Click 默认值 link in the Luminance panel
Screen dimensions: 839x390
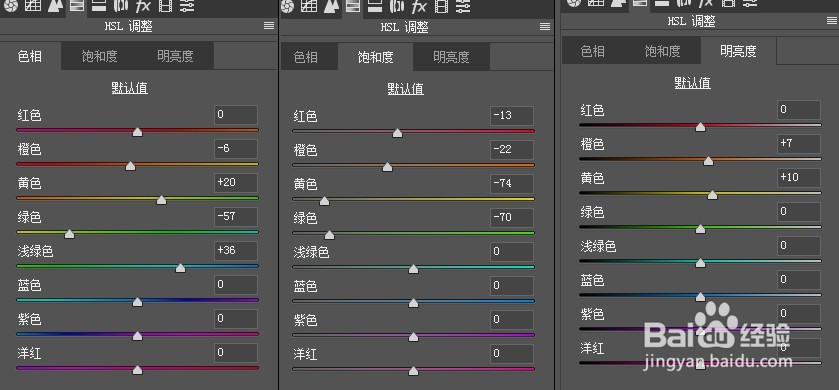coord(693,83)
